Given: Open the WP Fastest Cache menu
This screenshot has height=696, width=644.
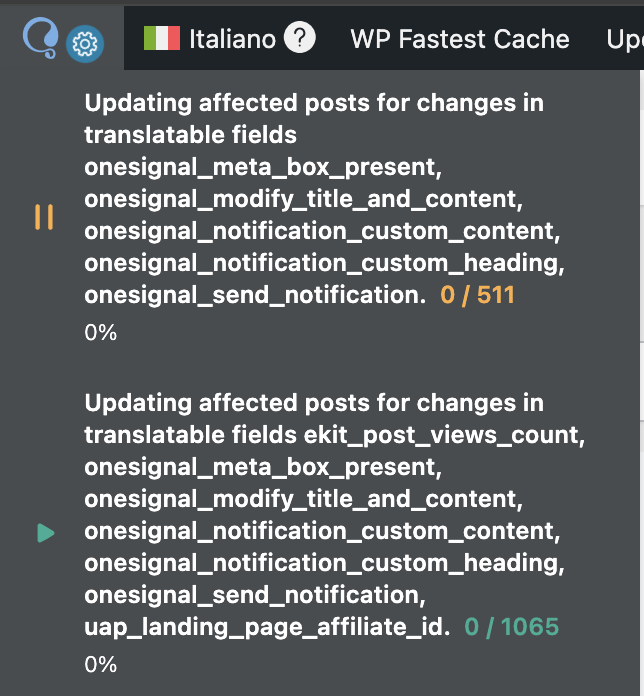Looking at the screenshot, I should (x=459, y=39).
